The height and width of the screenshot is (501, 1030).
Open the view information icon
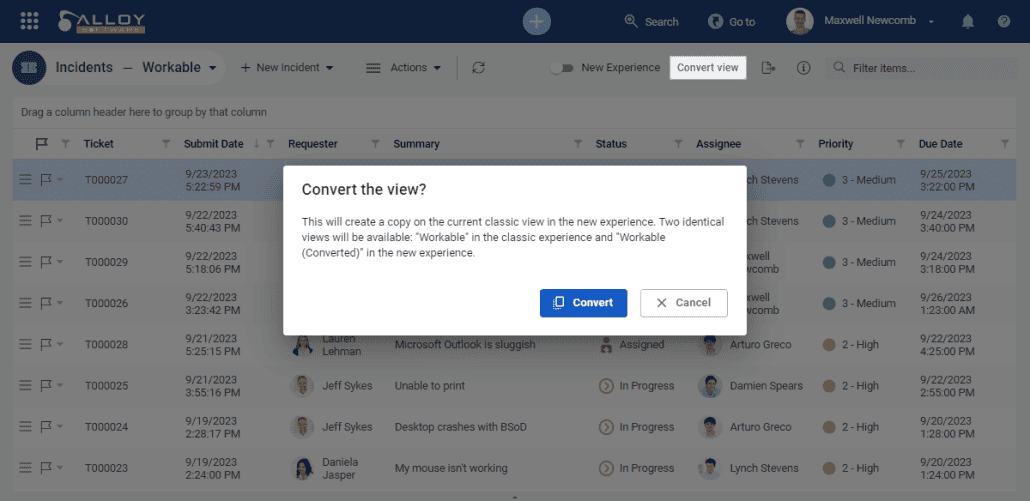[x=803, y=68]
